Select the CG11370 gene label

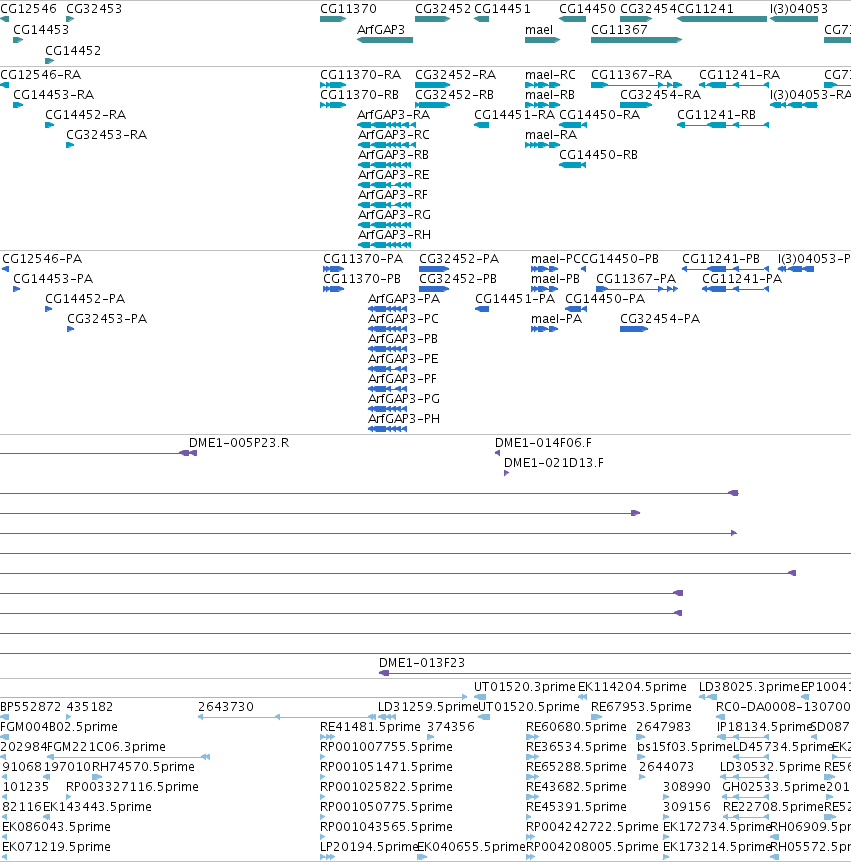pyautogui.click(x=349, y=9)
